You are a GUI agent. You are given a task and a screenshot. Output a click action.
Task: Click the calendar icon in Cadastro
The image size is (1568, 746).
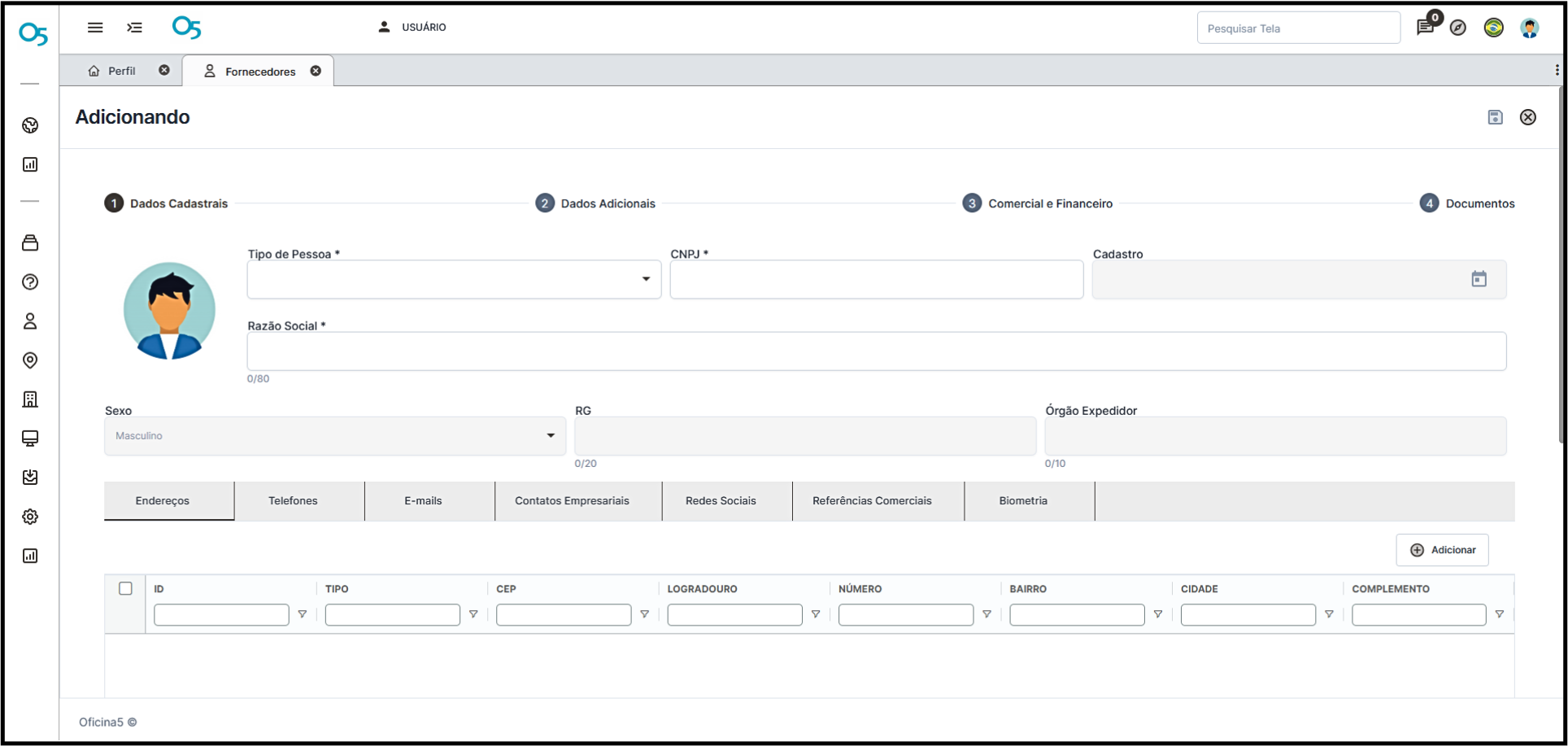coord(1479,279)
